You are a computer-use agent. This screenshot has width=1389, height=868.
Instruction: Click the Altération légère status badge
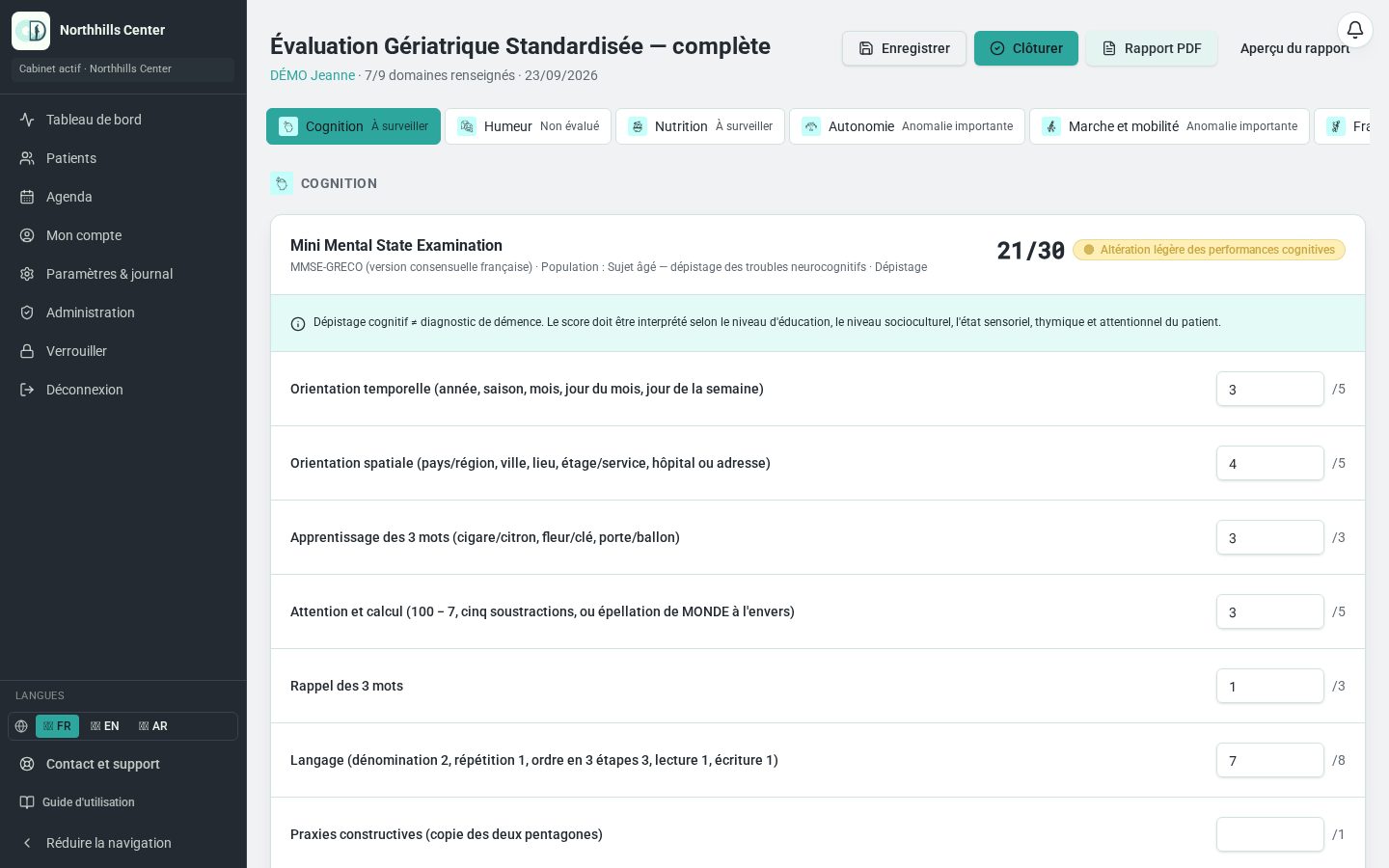coord(1209,250)
